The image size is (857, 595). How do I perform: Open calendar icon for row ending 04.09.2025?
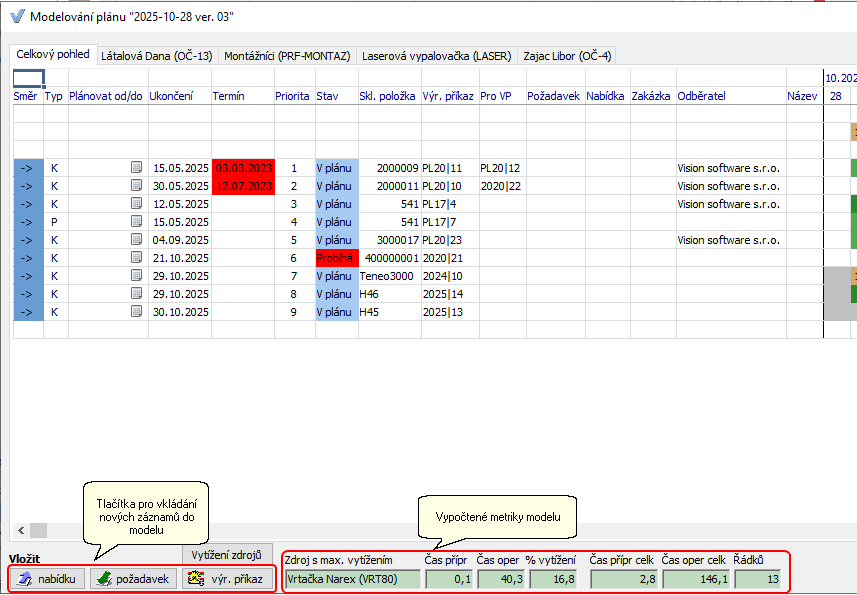coord(137,240)
